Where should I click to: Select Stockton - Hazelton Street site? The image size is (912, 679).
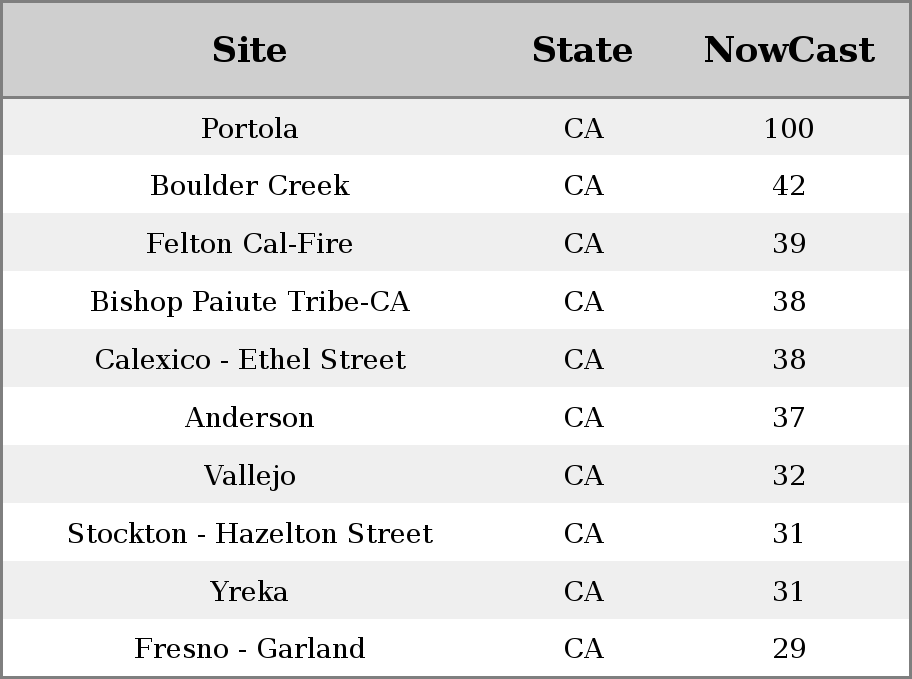pyautogui.click(x=250, y=533)
